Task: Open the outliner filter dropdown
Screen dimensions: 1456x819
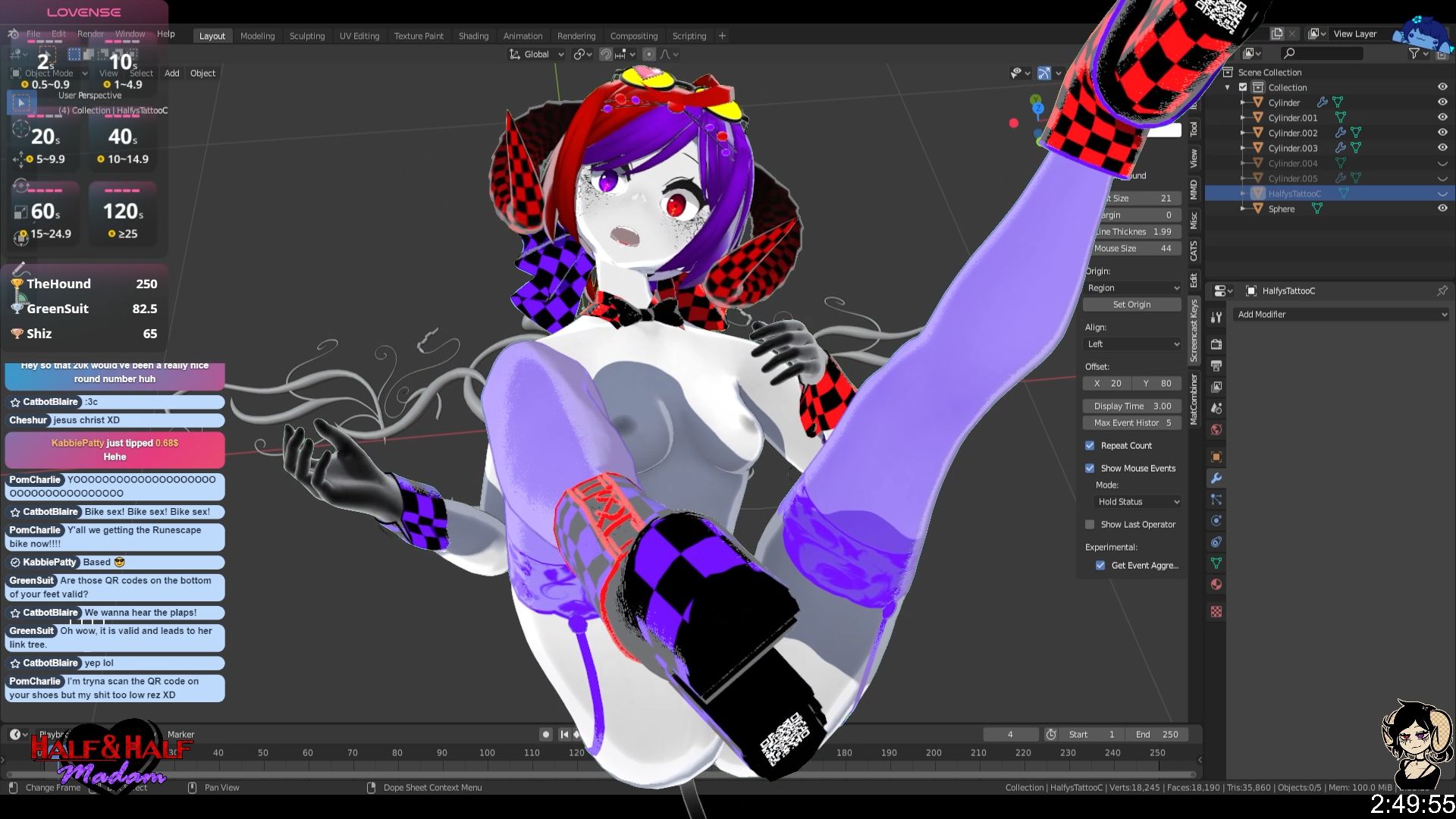Action: tap(1417, 53)
